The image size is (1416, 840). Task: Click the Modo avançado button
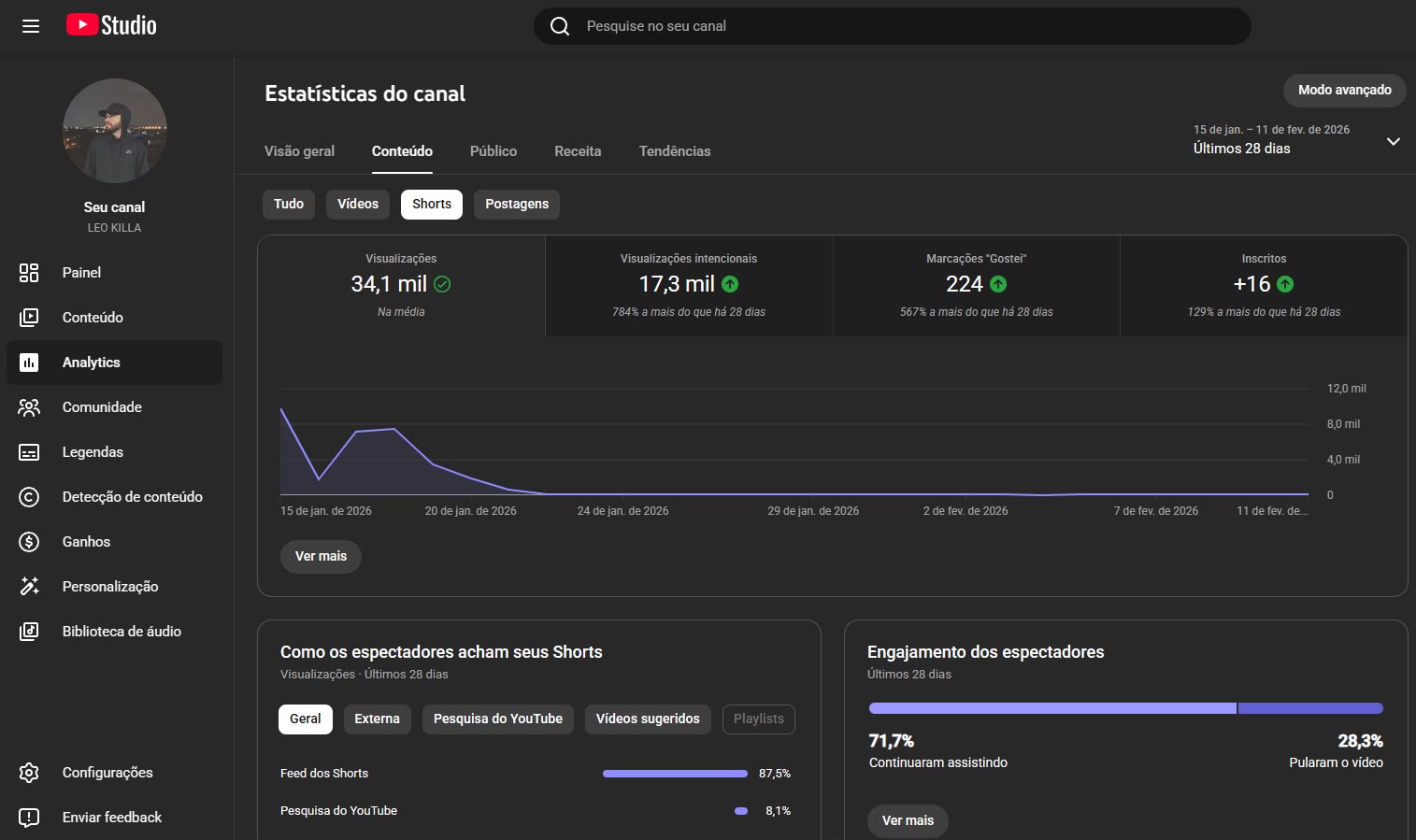coord(1345,91)
